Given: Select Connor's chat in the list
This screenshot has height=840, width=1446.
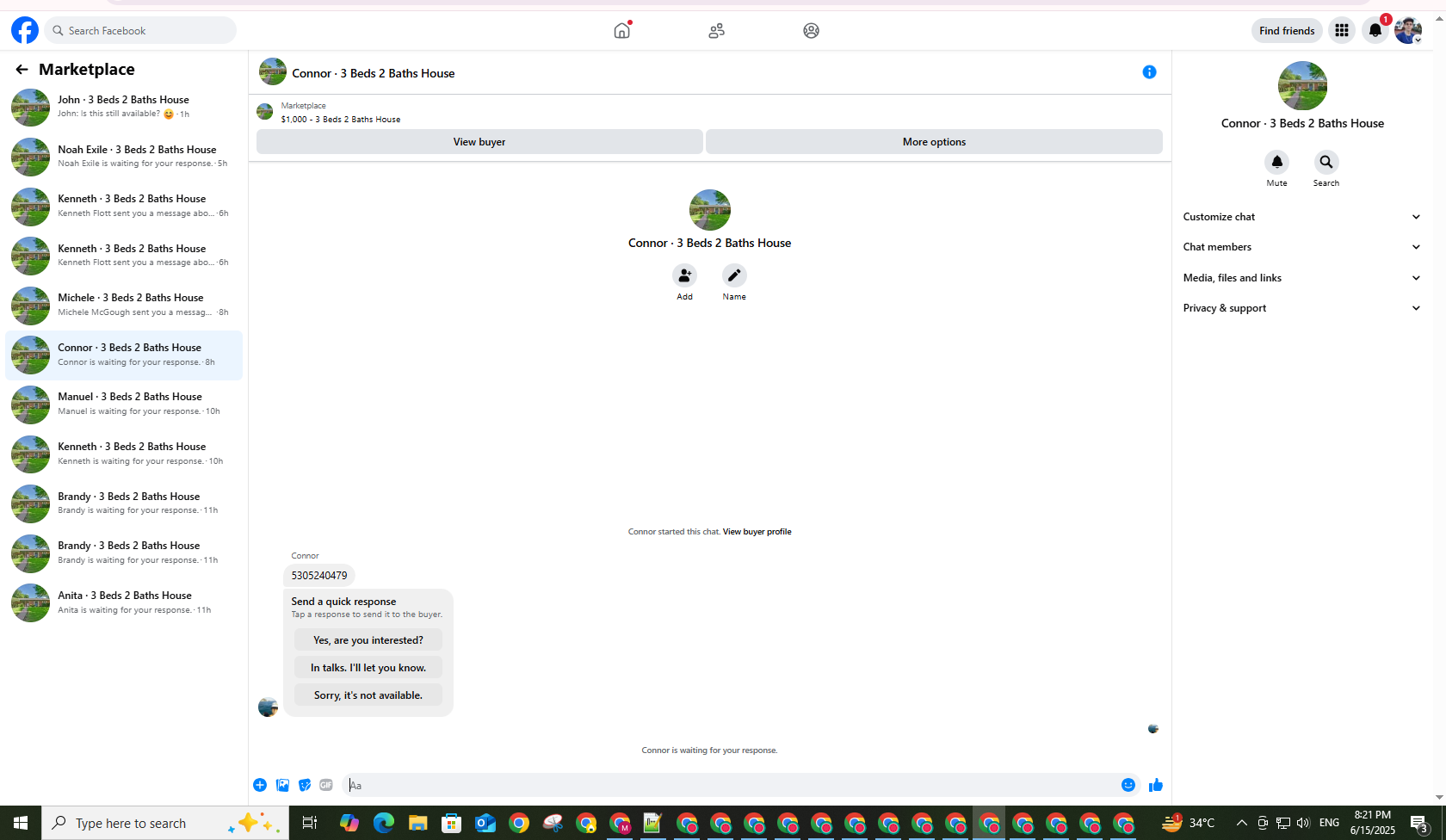Looking at the screenshot, I should coord(124,355).
